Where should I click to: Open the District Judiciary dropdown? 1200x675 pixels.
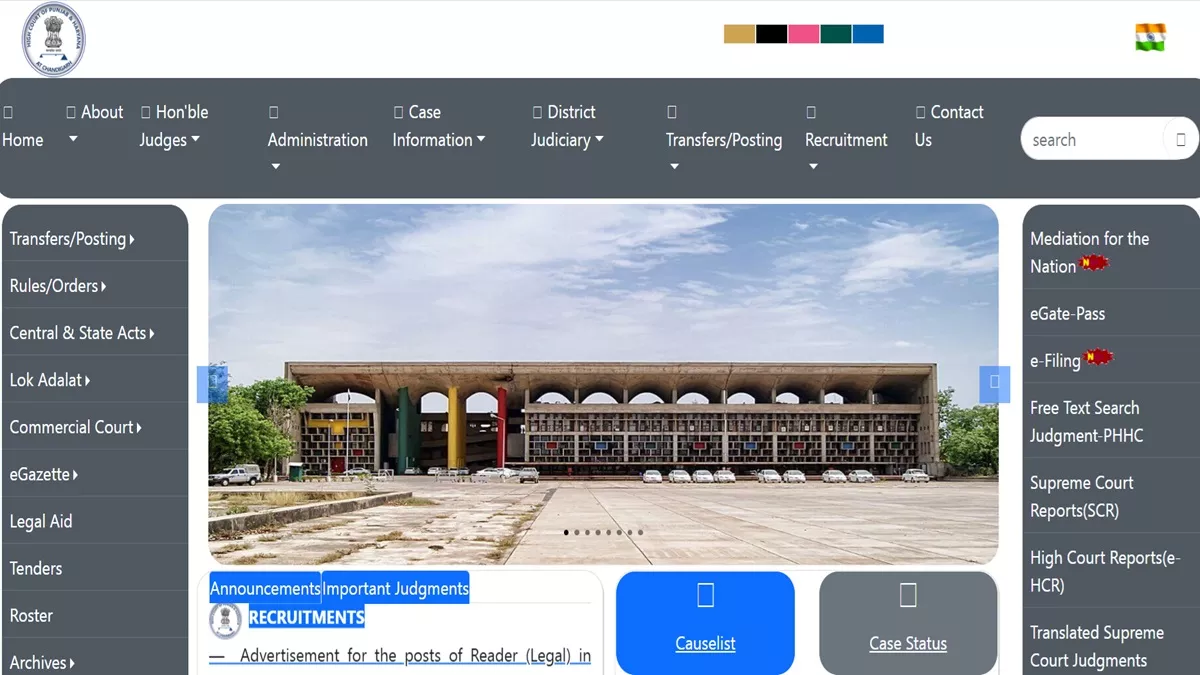[567, 126]
